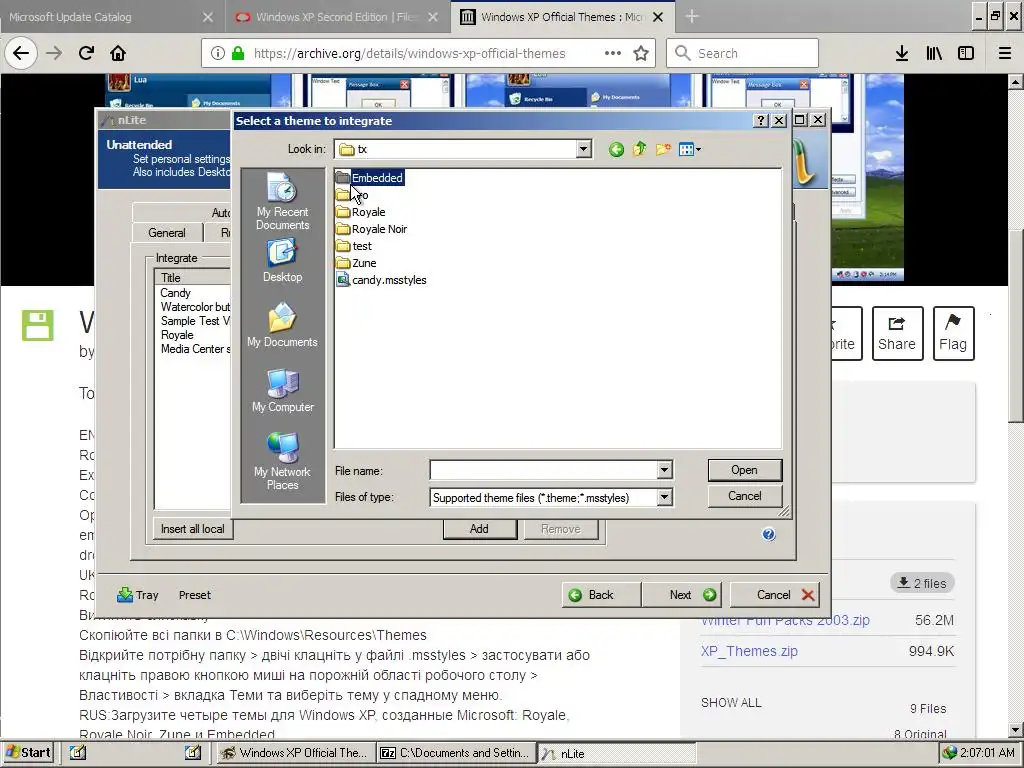Open the XP_Themes.zip download link
Screen dimensions: 1024x768
pyautogui.click(x=749, y=650)
